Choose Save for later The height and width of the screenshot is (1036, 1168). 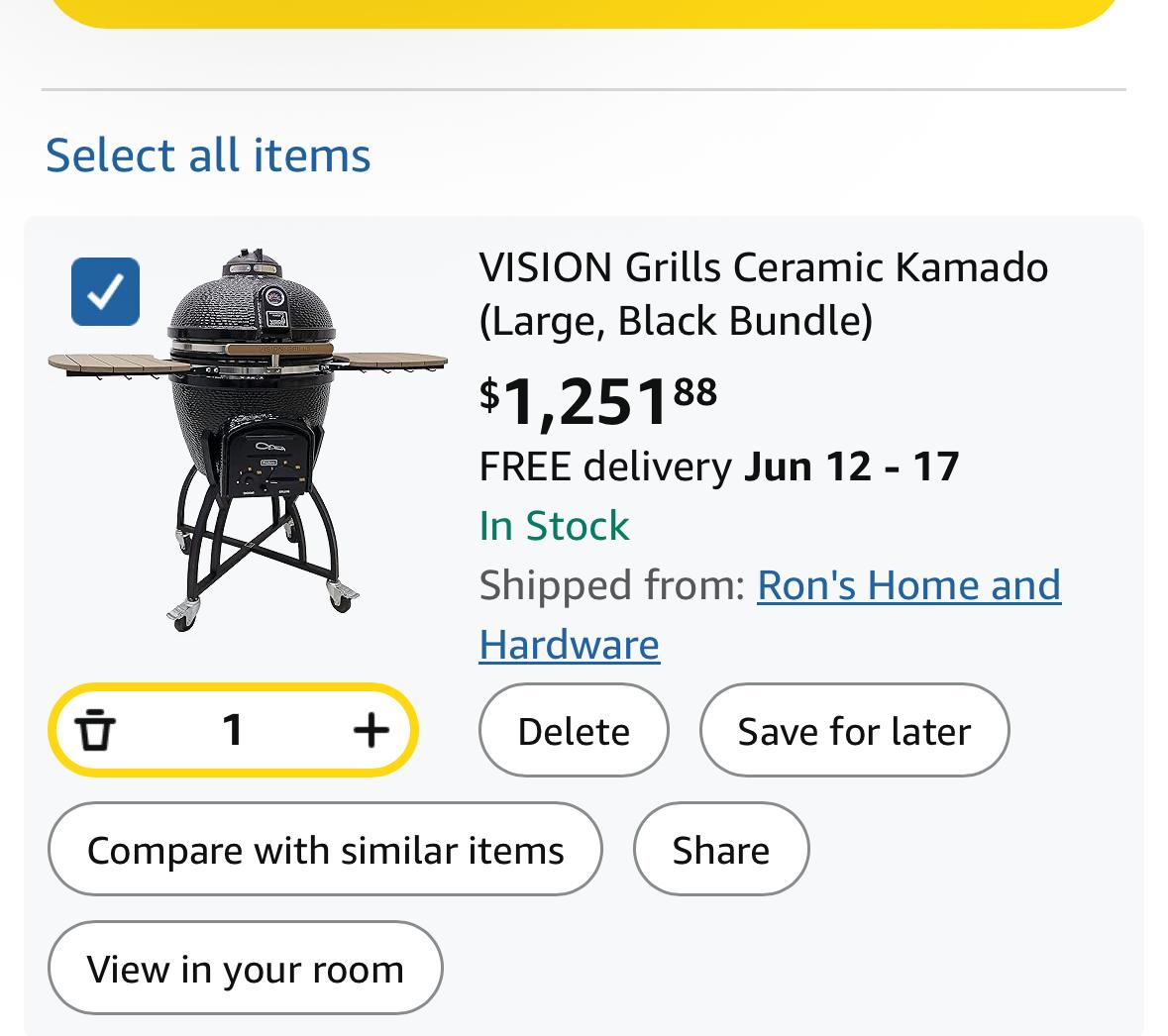(x=854, y=730)
